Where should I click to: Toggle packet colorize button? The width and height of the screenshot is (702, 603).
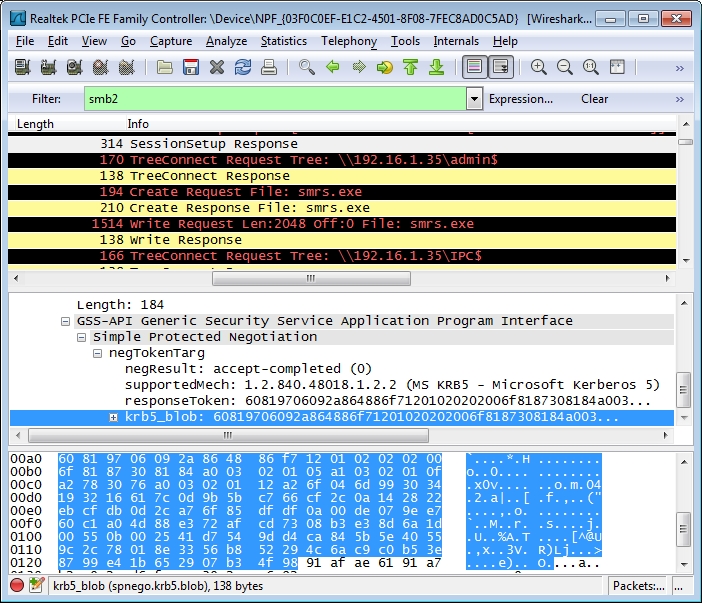coord(475,67)
